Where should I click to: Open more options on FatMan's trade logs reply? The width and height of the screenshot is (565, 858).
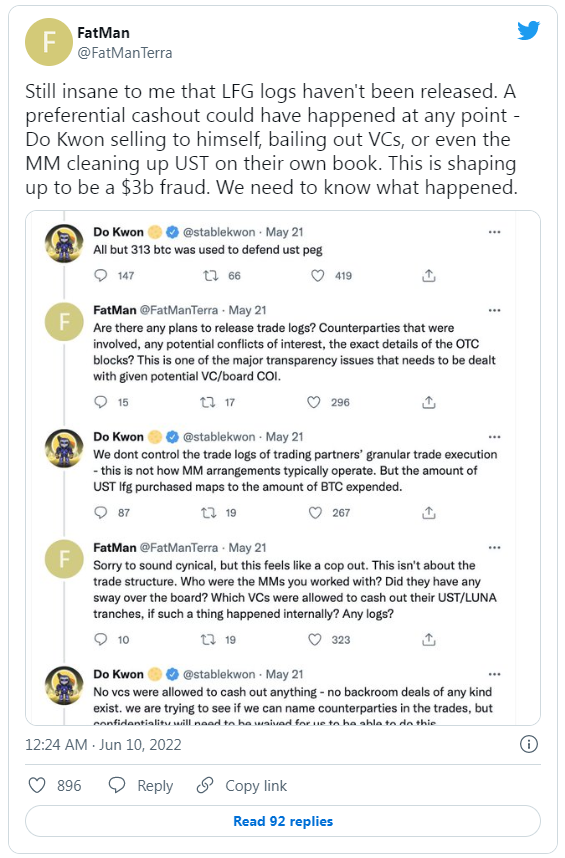pos(494,310)
